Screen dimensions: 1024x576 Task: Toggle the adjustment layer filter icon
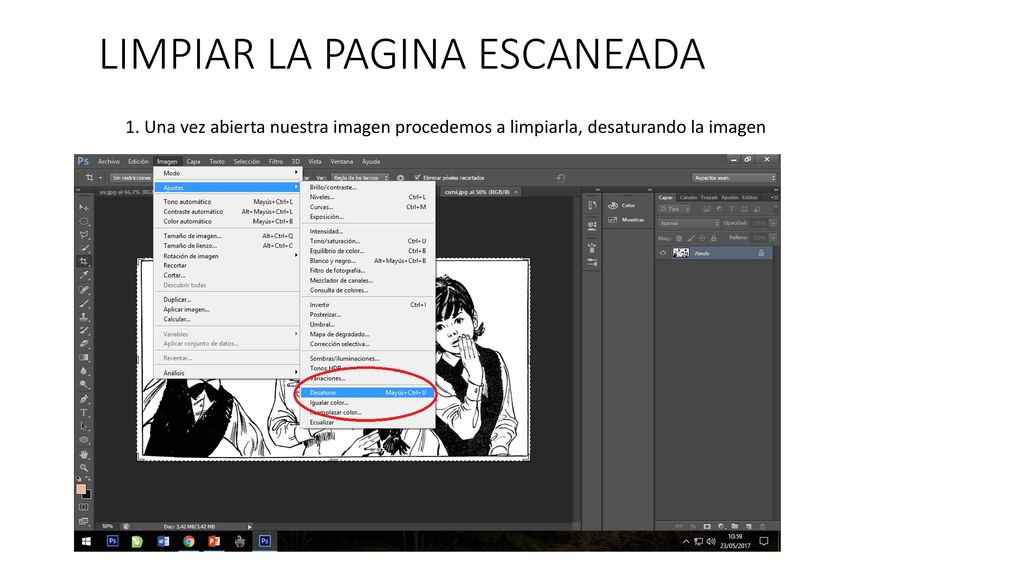point(719,209)
